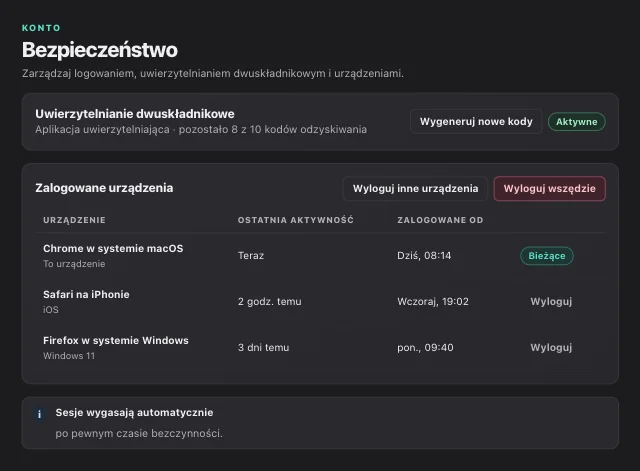The width and height of the screenshot is (640, 471).
Task: Click Sesje wygasają automatycznie notice title
Action: [x=134, y=413]
